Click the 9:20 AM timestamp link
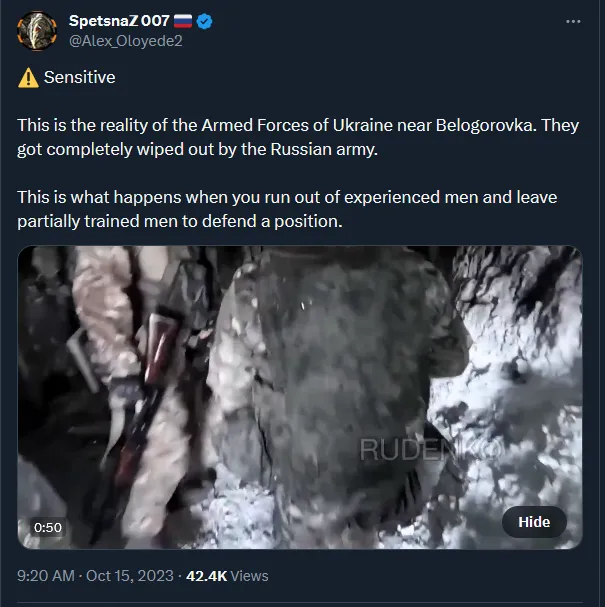 click(46, 576)
